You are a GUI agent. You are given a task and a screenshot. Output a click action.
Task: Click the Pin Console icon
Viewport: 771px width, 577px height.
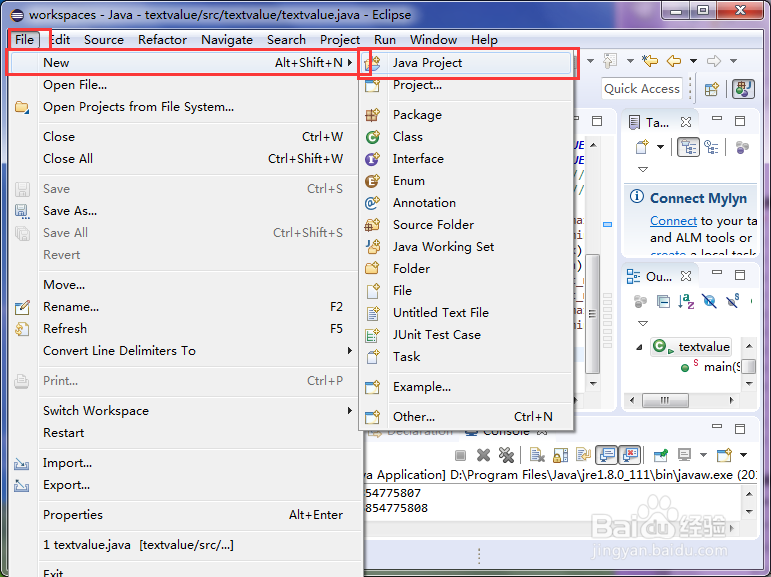pyautogui.click(x=661, y=456)
